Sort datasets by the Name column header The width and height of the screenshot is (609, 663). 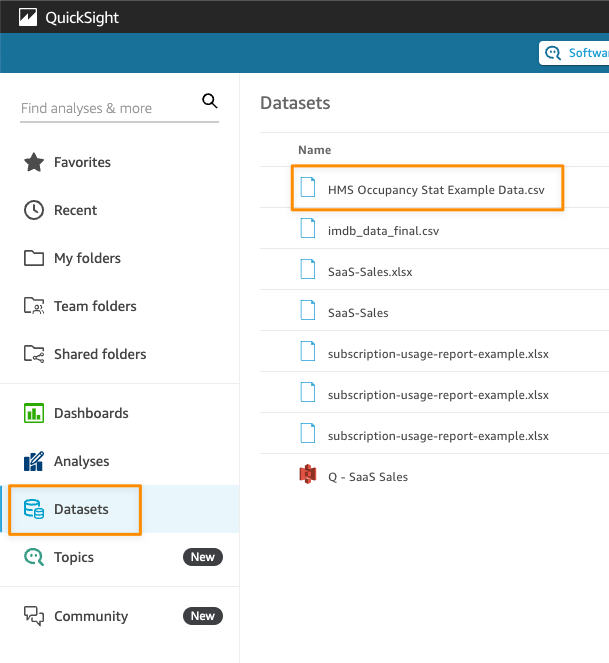tap(315, 150)
